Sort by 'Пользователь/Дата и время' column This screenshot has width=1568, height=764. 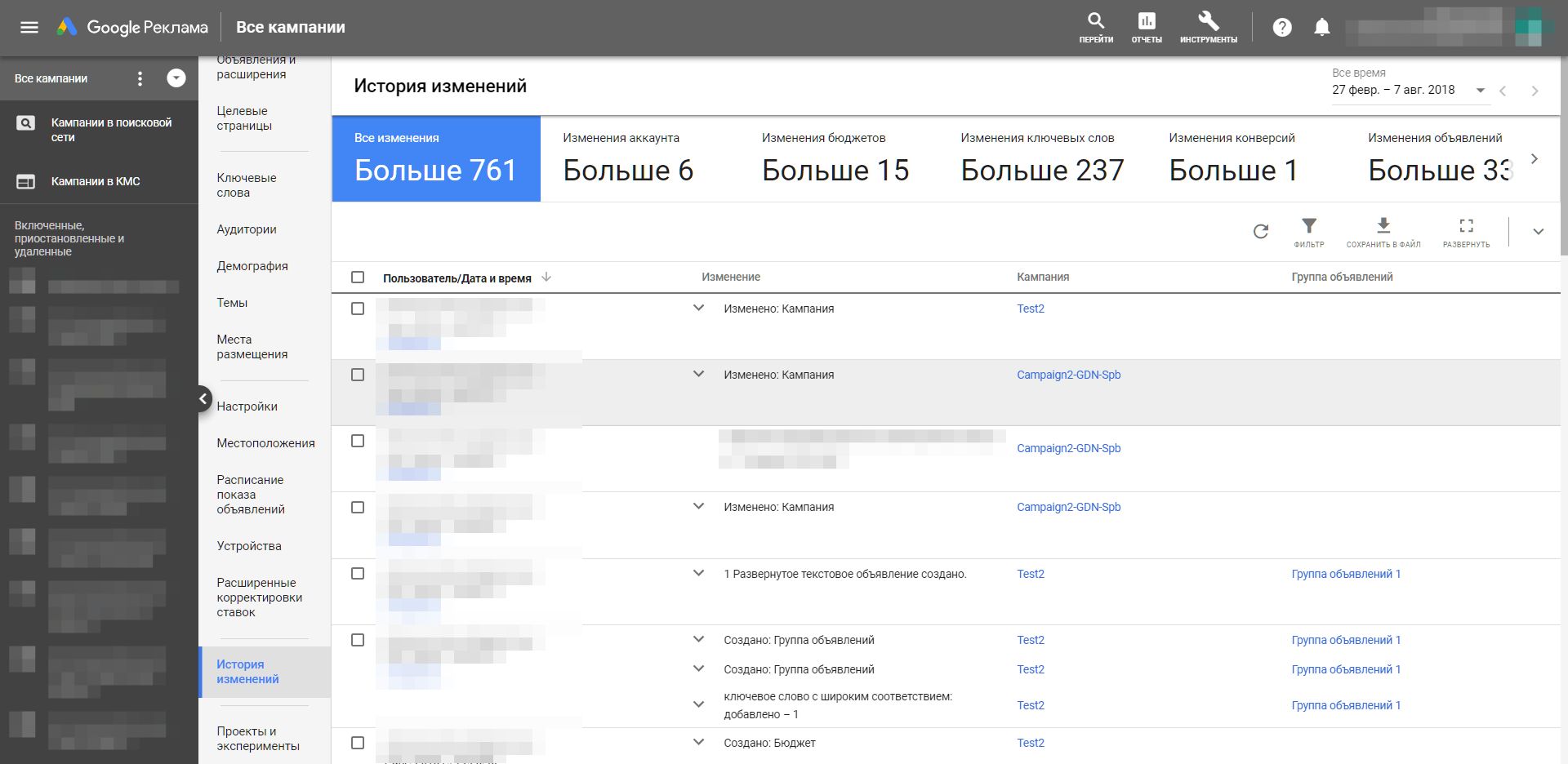click(x=457, y=278)
